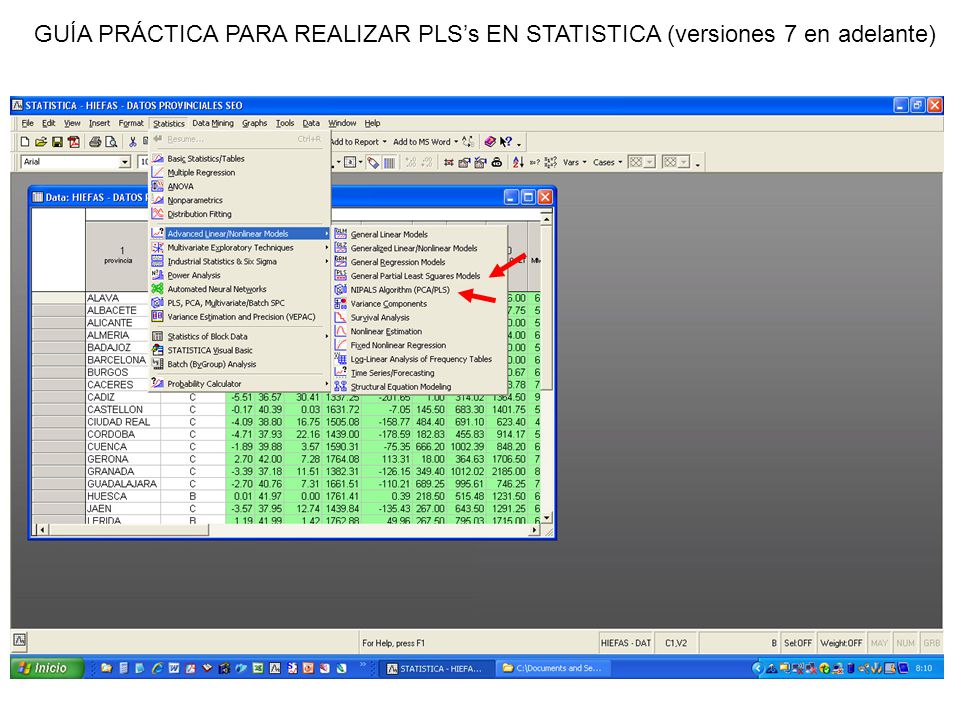Image resolution: width=960 pixels, height=720 pixels.
Task: Click C:\Documents and Se taskbar button
Action: 554,669
